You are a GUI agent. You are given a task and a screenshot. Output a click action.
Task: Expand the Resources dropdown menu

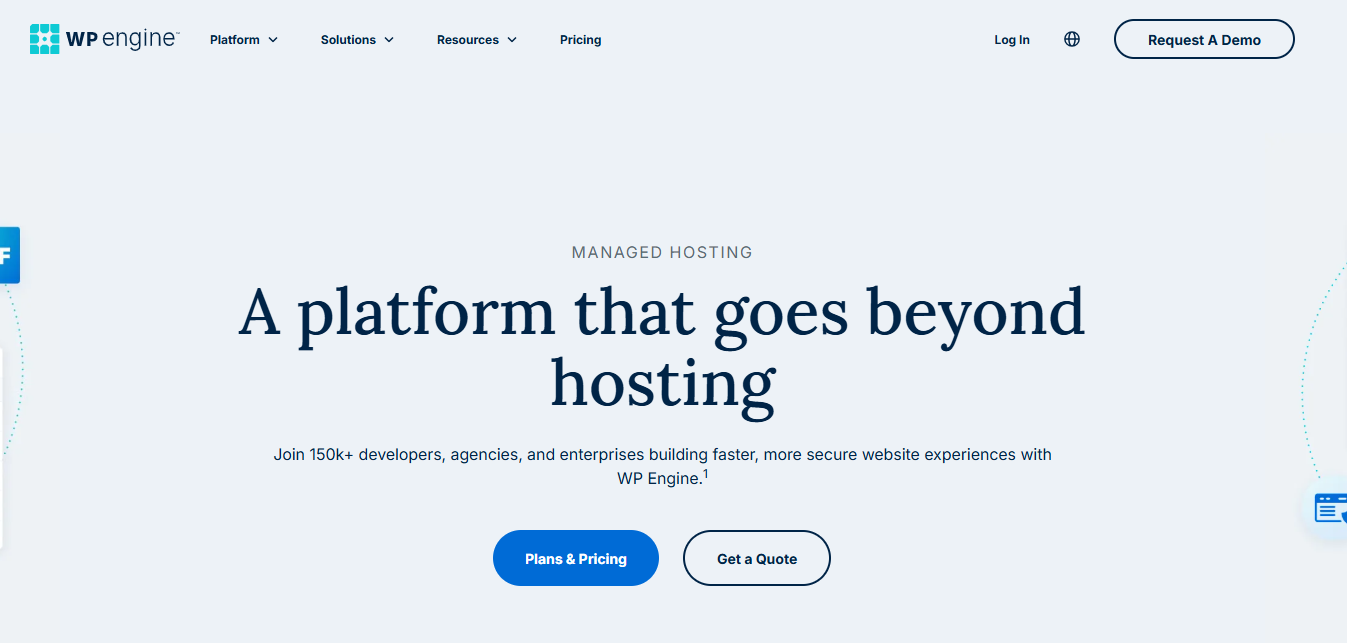coord(477,40)
